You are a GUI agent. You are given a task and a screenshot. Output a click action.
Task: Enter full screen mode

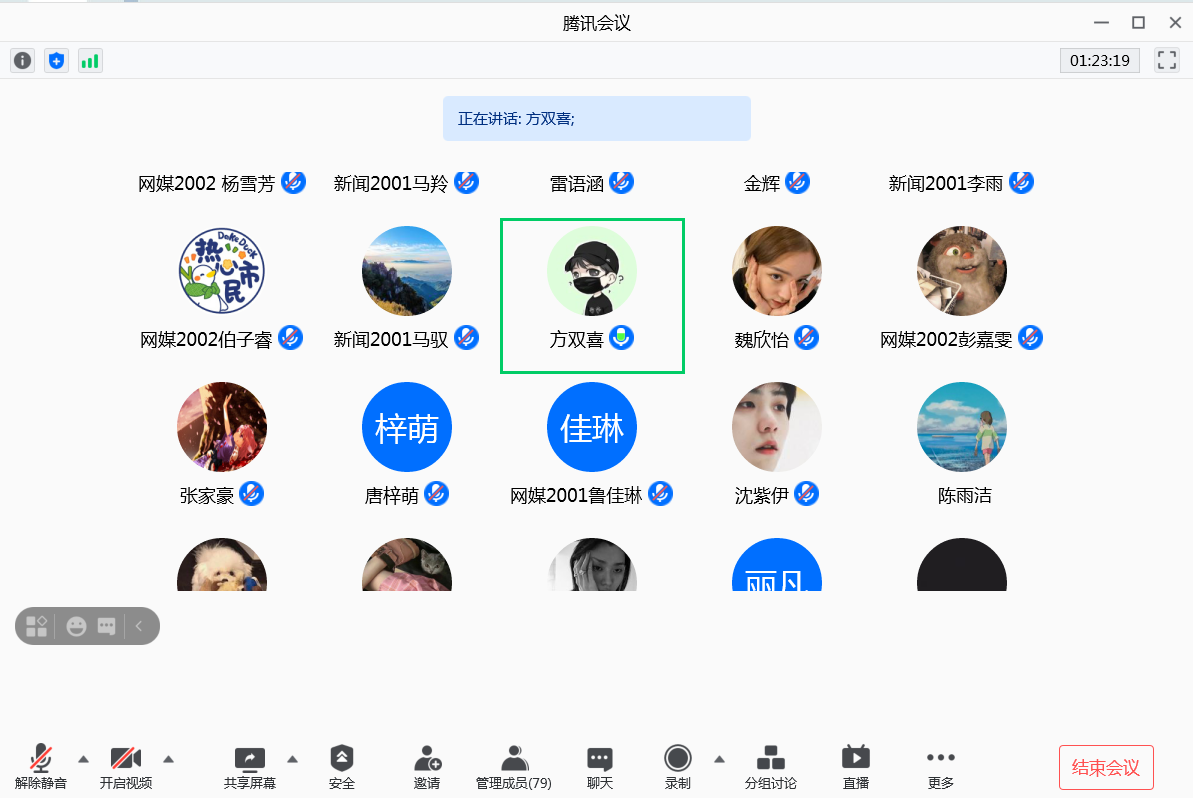coord(1166,60)
